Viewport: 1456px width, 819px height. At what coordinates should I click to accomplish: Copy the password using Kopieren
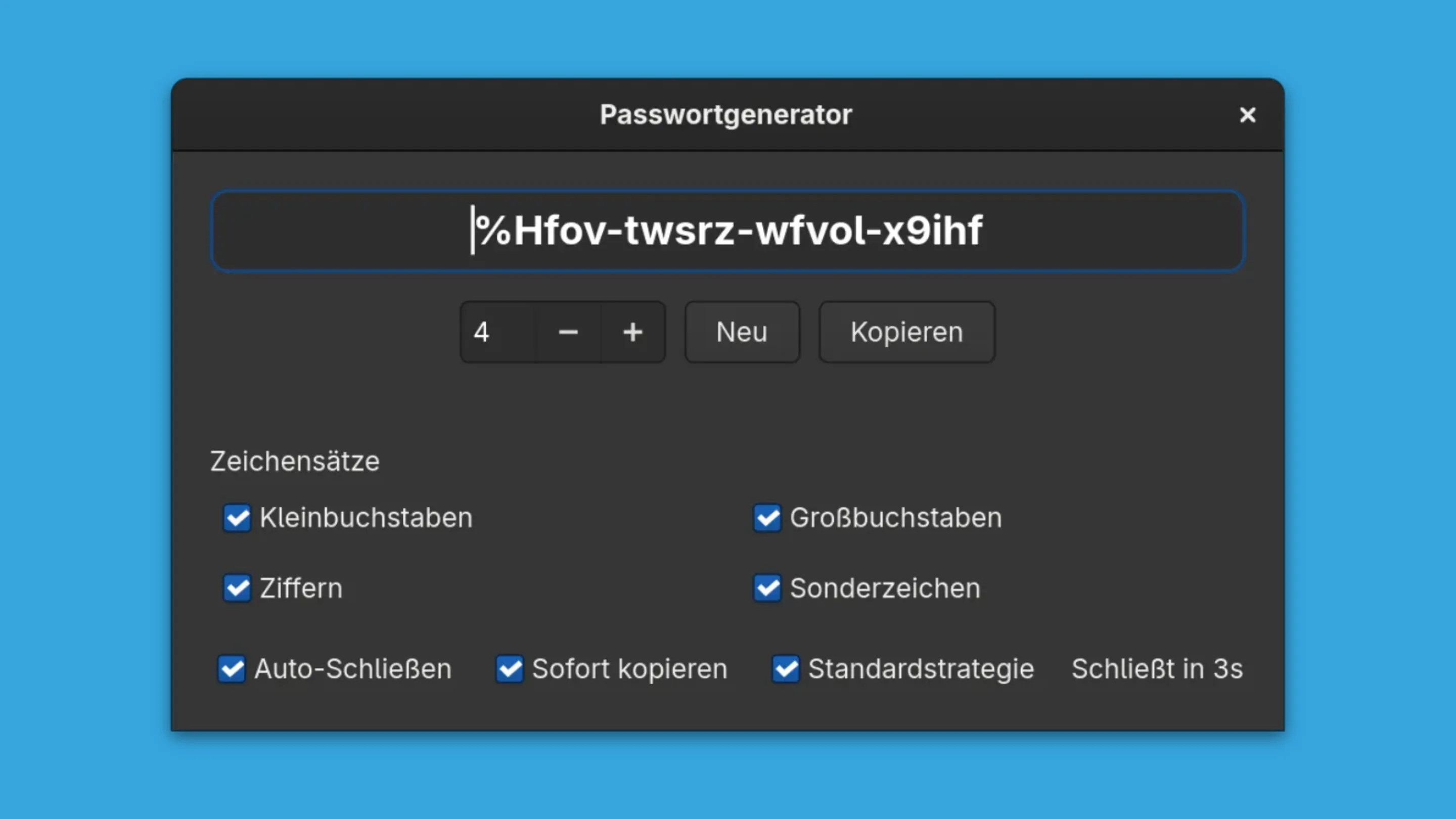(x=906, y=332)
